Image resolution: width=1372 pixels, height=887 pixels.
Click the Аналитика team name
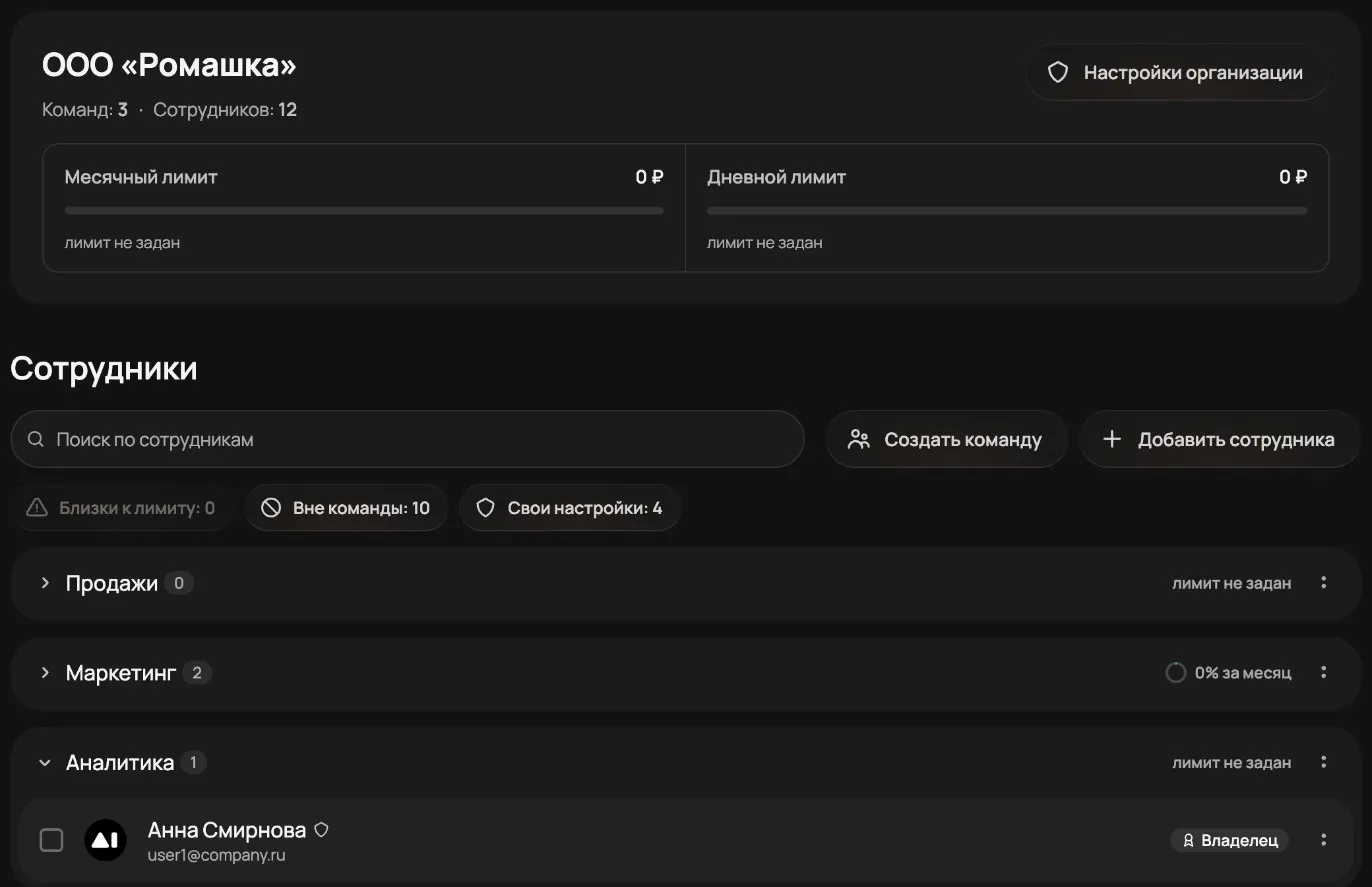tap(120, 763)
